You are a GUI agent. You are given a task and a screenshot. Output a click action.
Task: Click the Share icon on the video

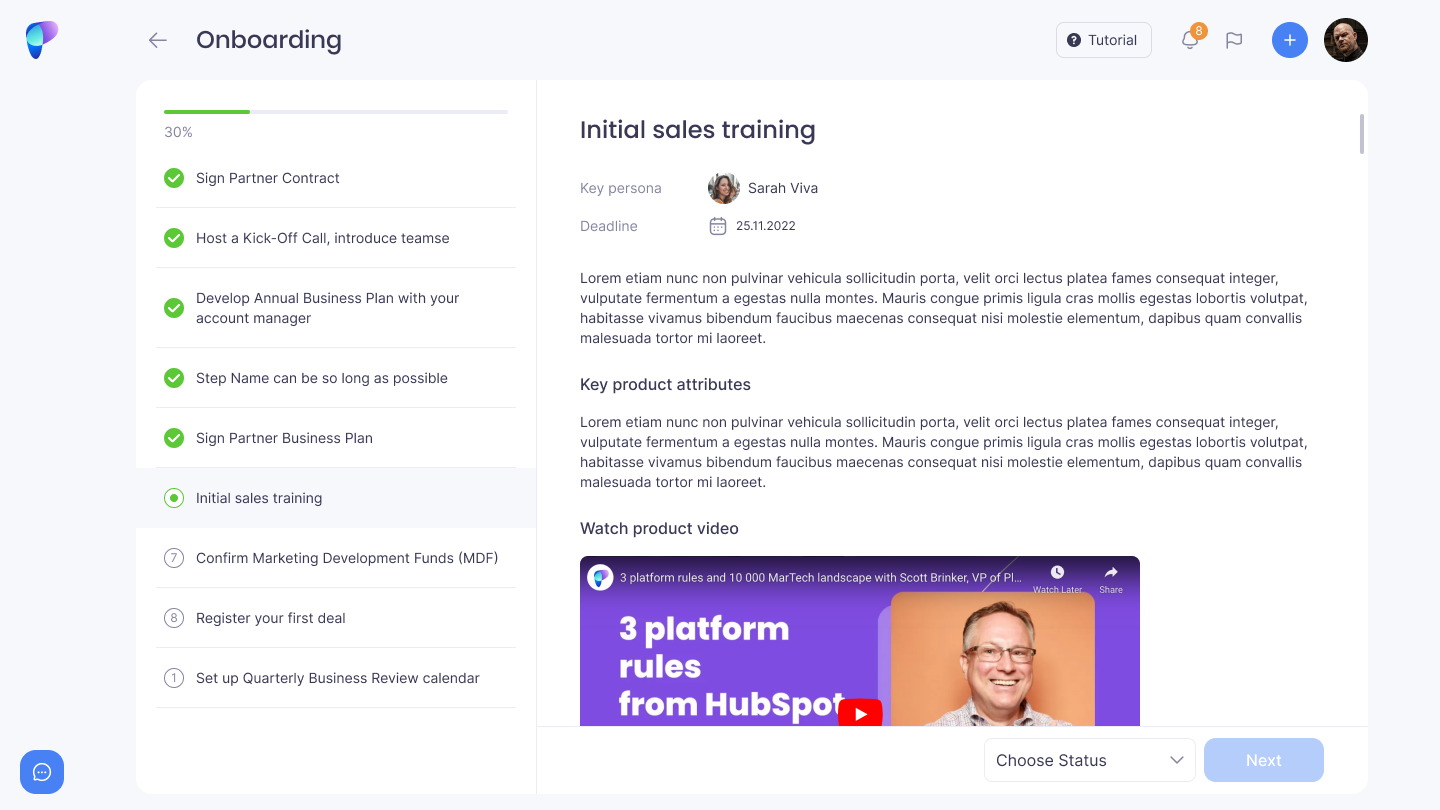pos(1110,575)
